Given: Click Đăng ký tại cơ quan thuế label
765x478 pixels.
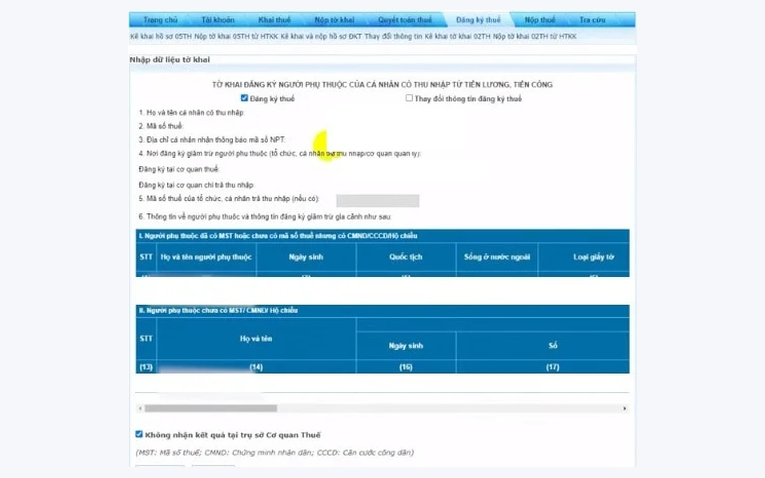Looking at the screenshot, I should point(179,169).
